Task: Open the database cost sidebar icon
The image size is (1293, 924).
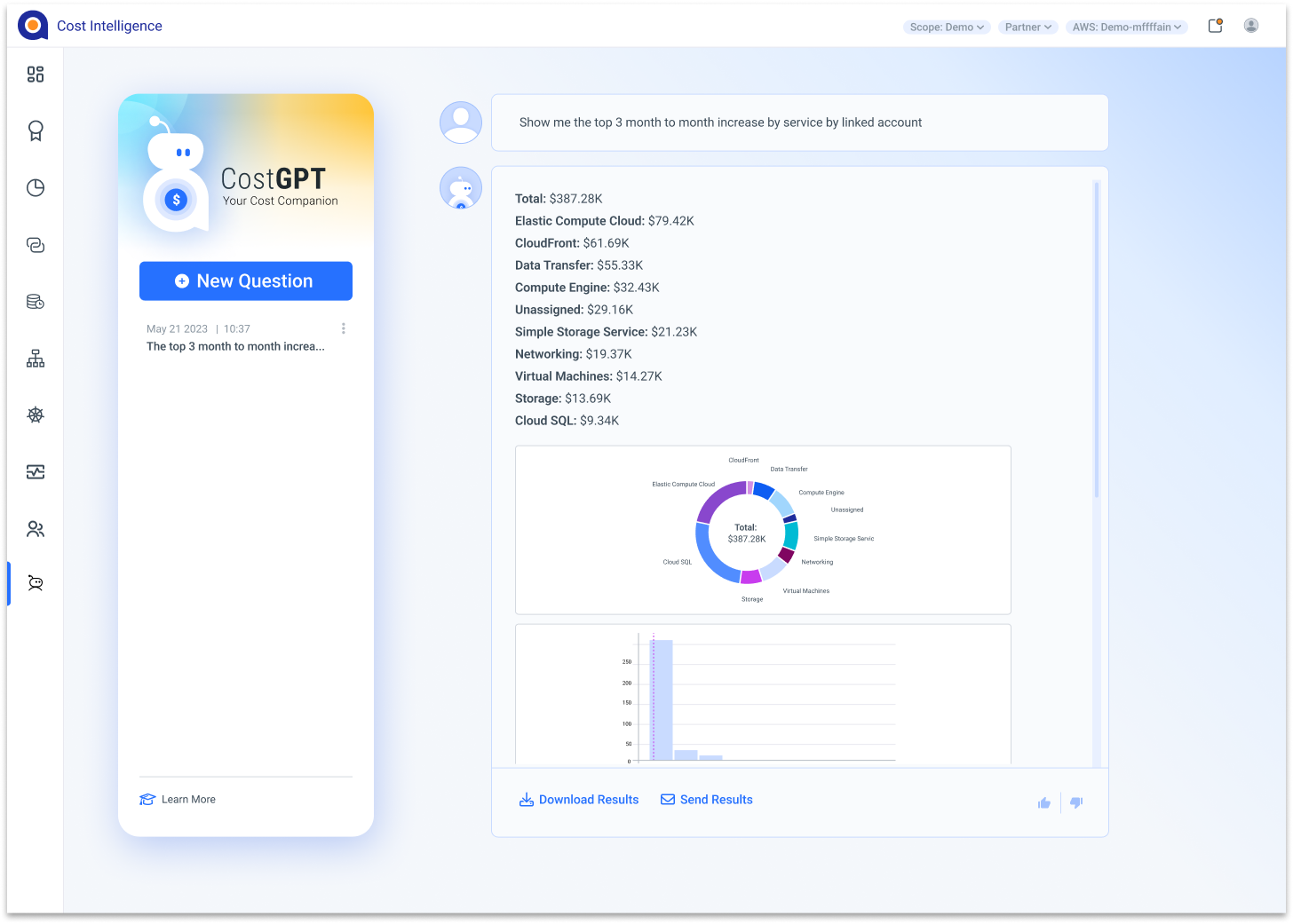Action: pyautogui.click(x=36, y=302)
